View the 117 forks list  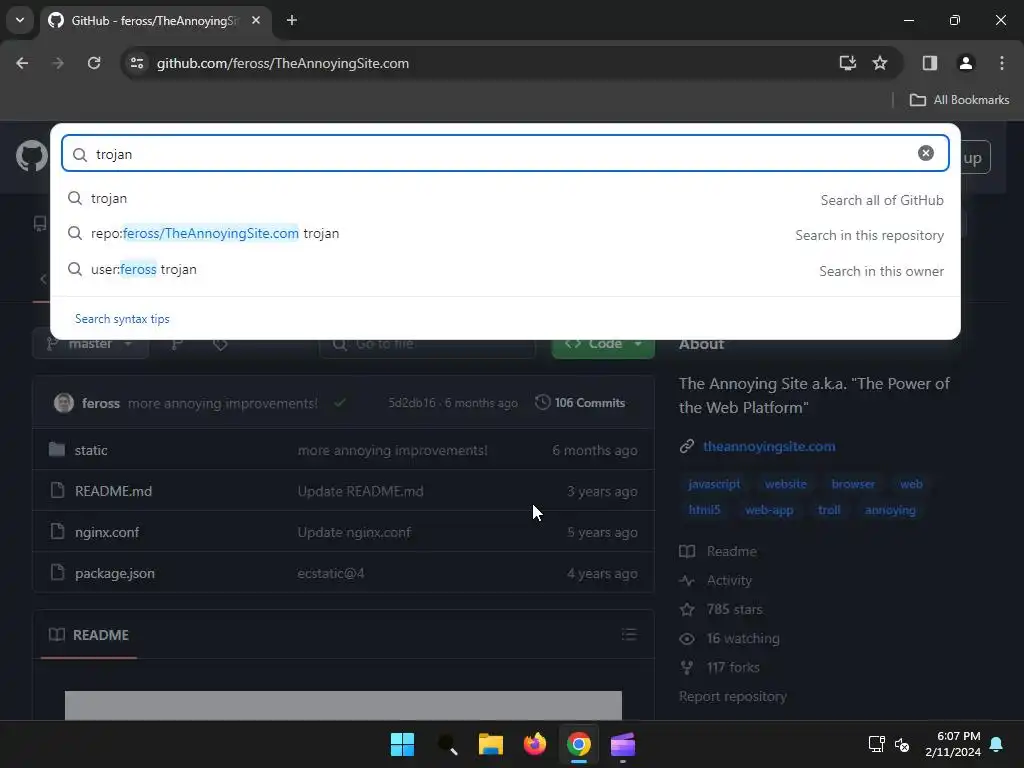click(720, 667)
